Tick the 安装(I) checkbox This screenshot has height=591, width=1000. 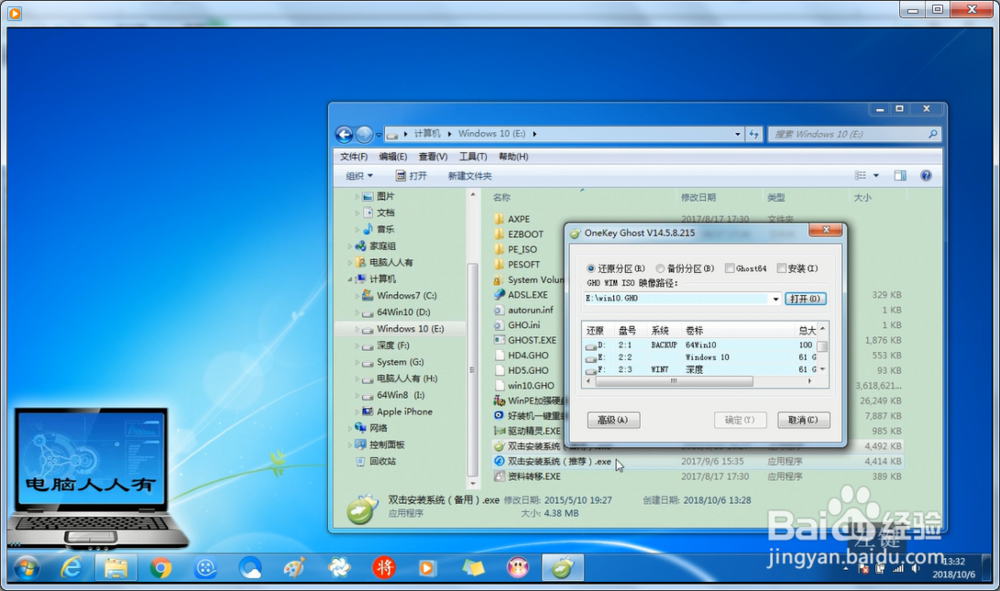[781, 268]
